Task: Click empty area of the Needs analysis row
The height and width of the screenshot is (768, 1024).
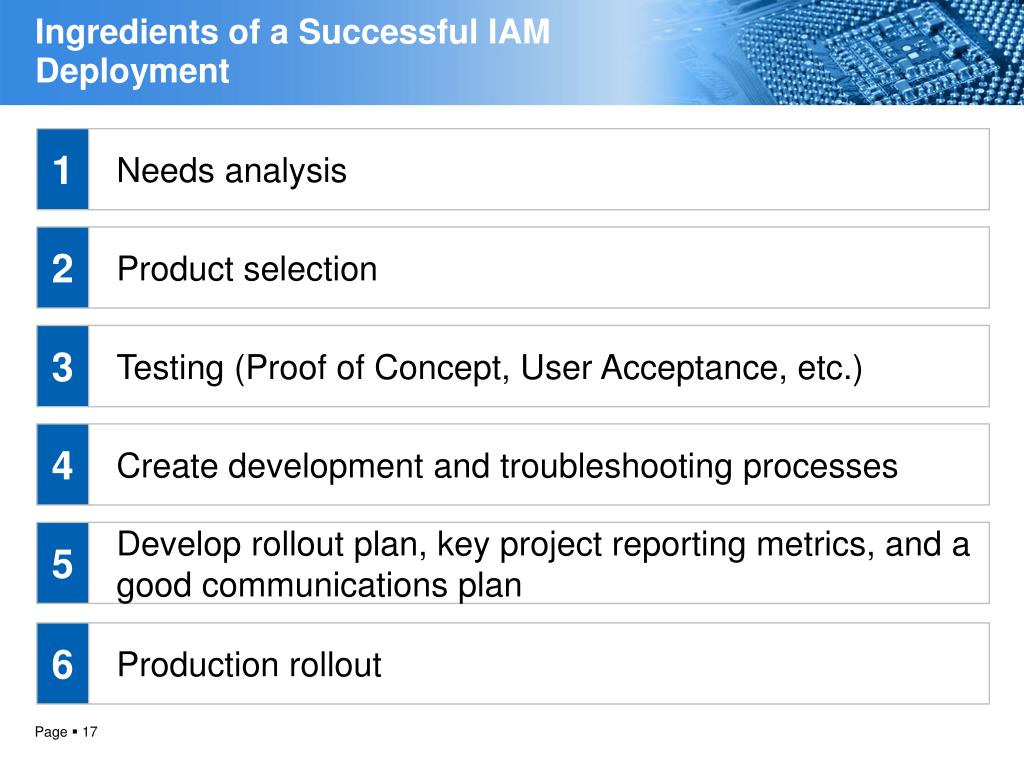Action: [x=666, y=169]
